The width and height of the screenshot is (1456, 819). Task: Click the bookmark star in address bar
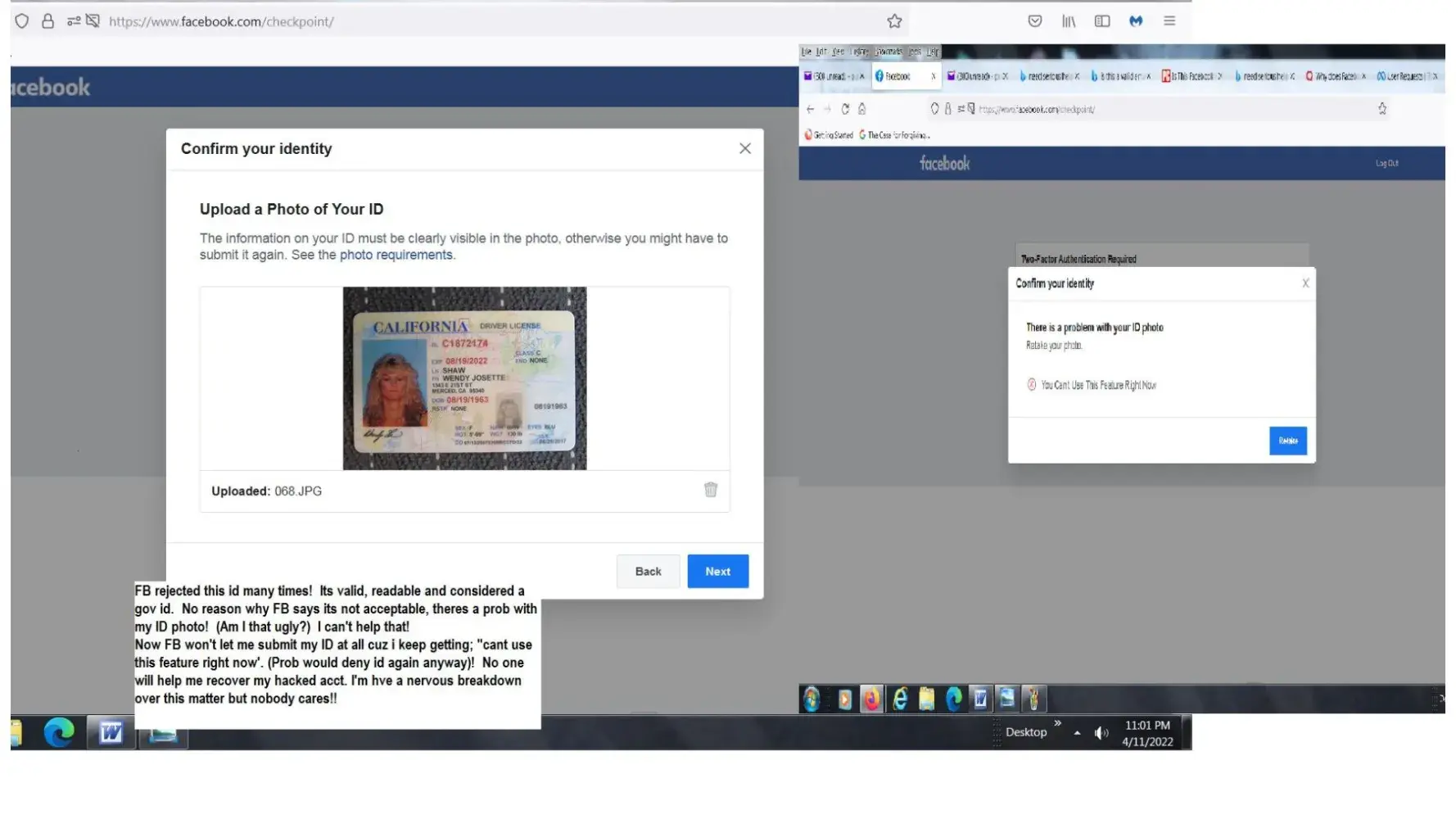894,21
